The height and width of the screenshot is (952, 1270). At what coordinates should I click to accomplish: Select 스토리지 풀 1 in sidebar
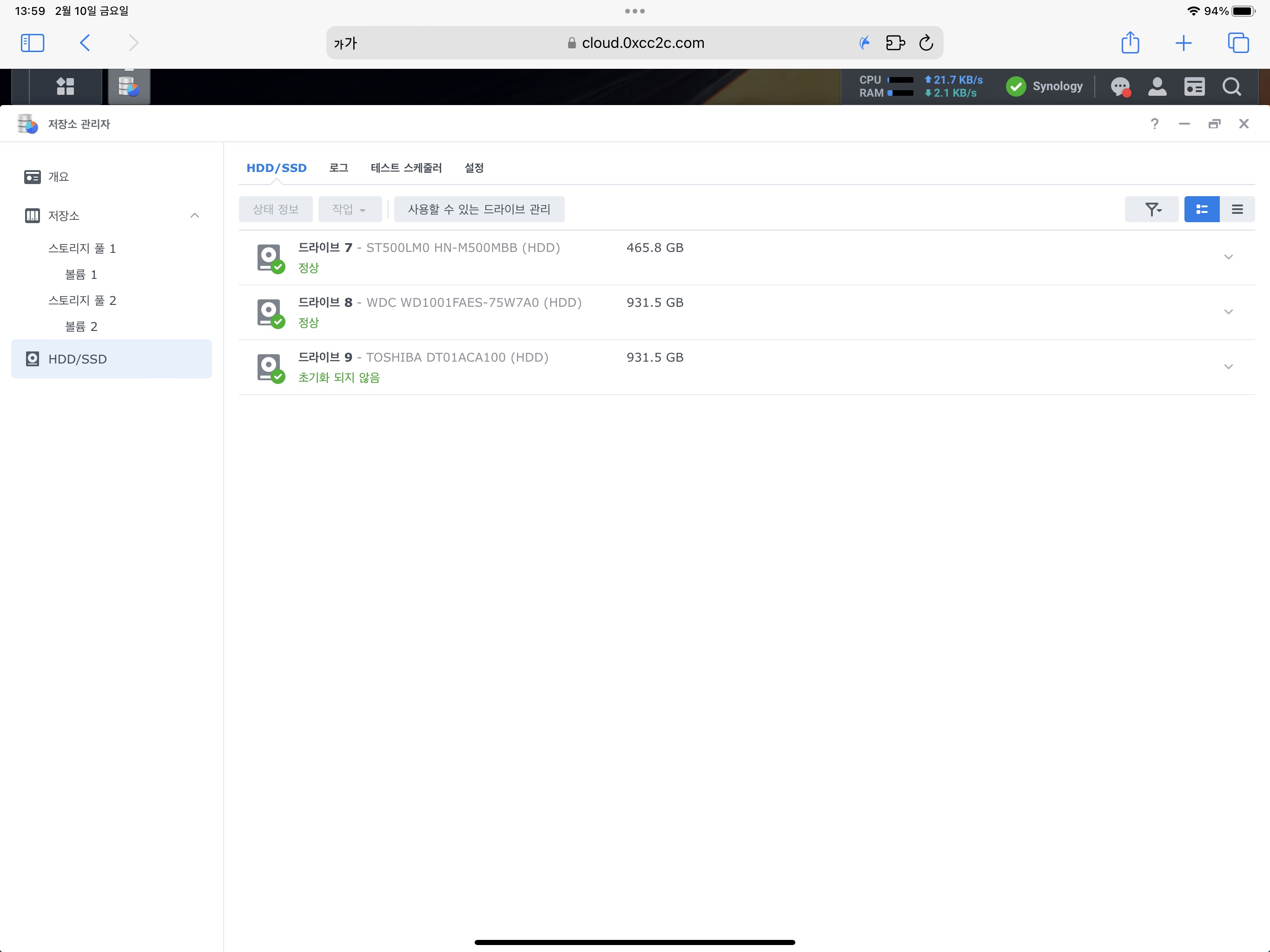(82, 248)
